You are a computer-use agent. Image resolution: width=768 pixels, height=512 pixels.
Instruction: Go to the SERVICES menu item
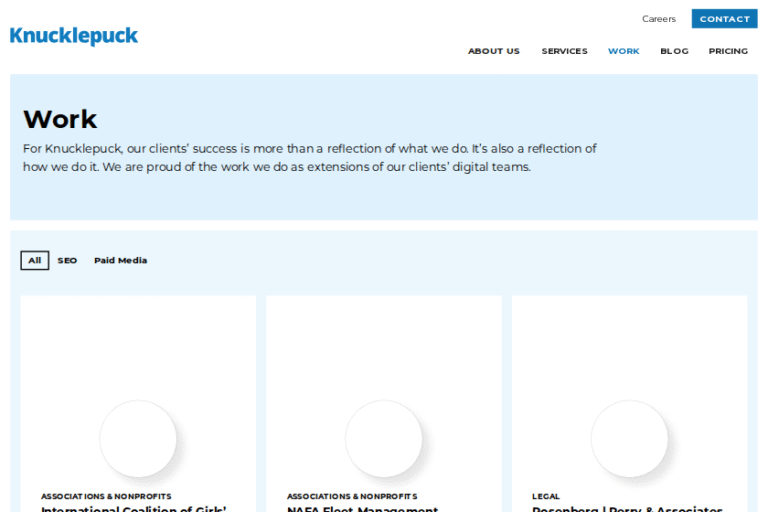click(x=564, y=51)
